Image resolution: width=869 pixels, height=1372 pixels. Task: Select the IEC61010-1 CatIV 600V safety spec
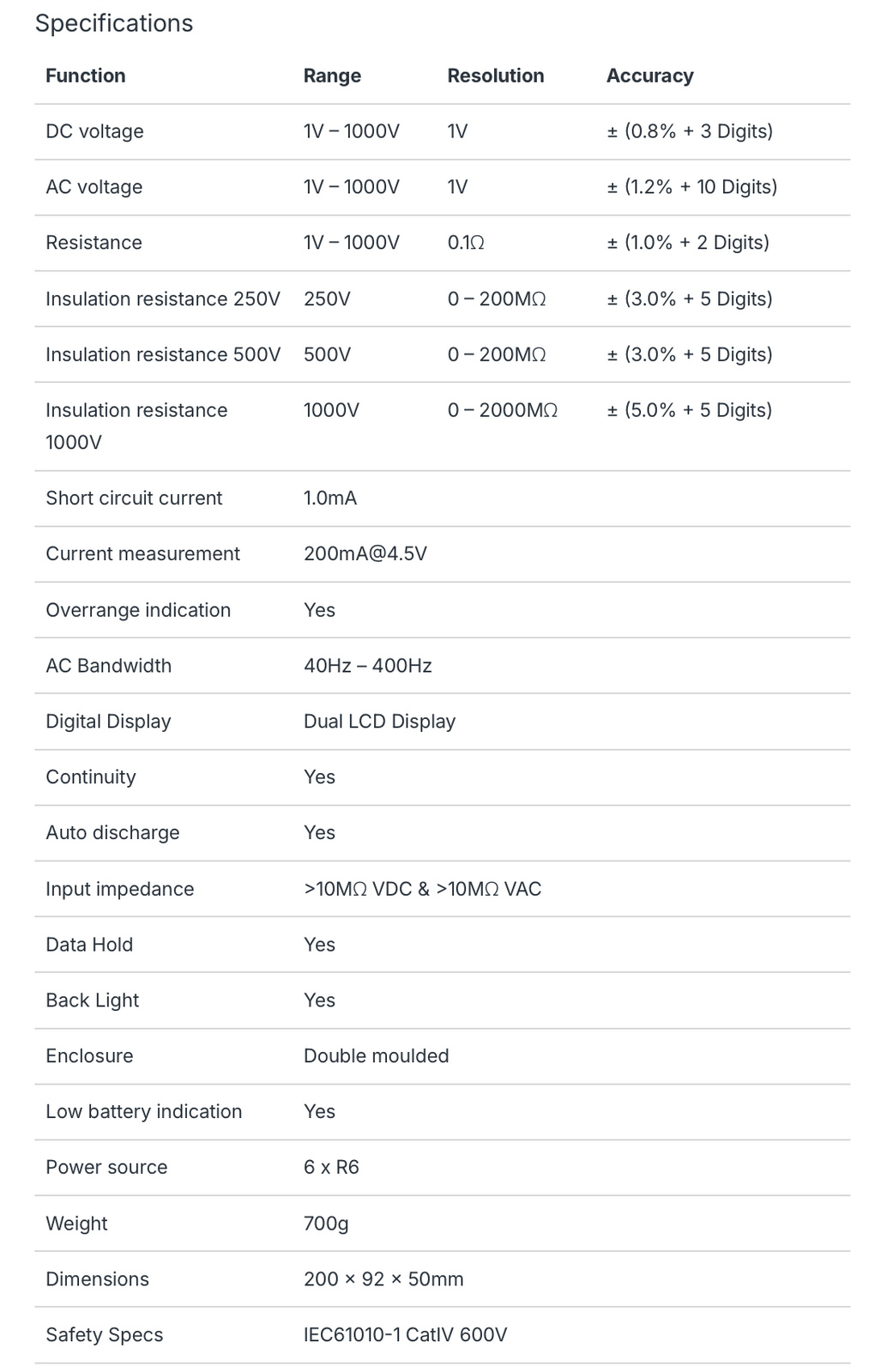[406, 1335]
